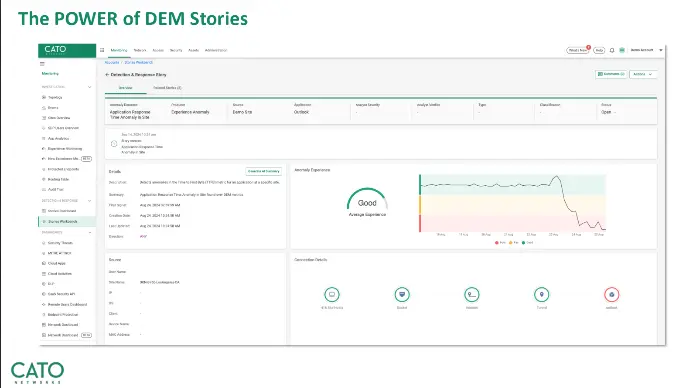Click the Stories Dashboard sidebar icon

[44, 211]
